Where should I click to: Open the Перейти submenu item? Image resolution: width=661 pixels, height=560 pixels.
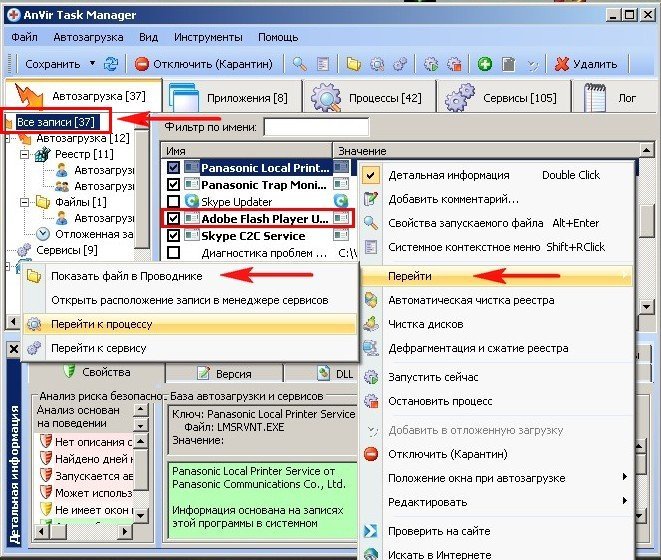point(497,276)
